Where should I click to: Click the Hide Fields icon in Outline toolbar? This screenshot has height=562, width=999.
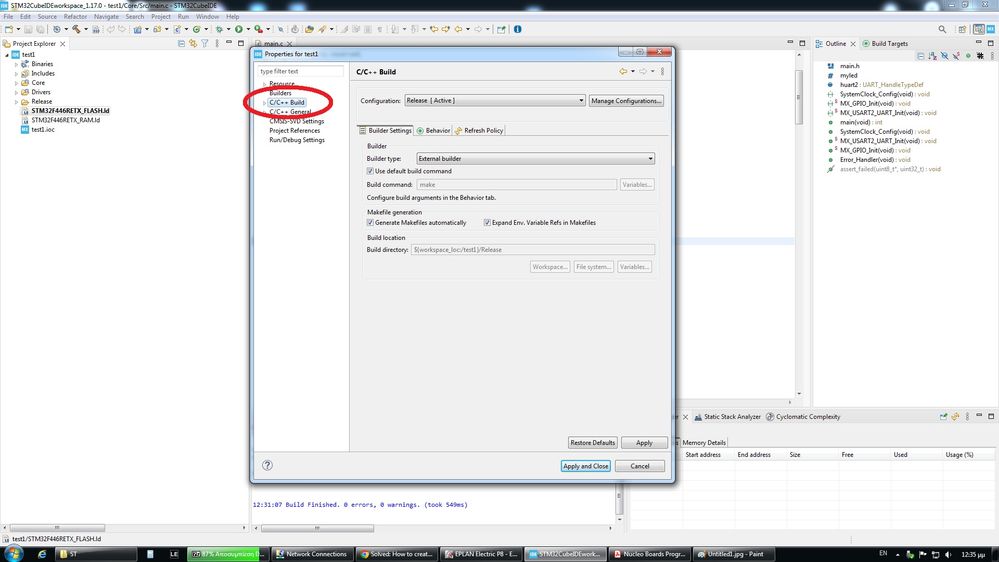(945, 56)
